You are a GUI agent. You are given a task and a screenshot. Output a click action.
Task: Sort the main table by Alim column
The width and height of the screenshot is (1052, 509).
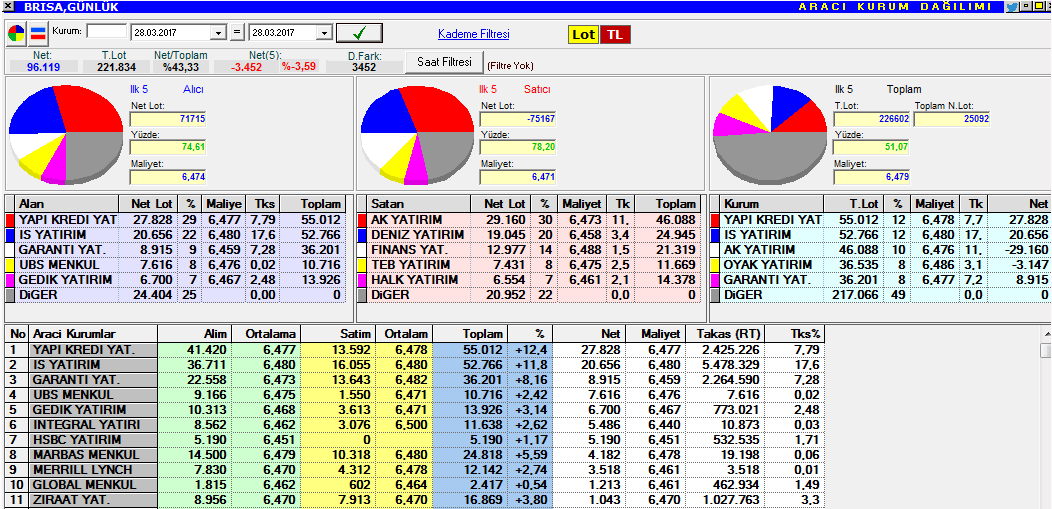[x=195, y=333]
